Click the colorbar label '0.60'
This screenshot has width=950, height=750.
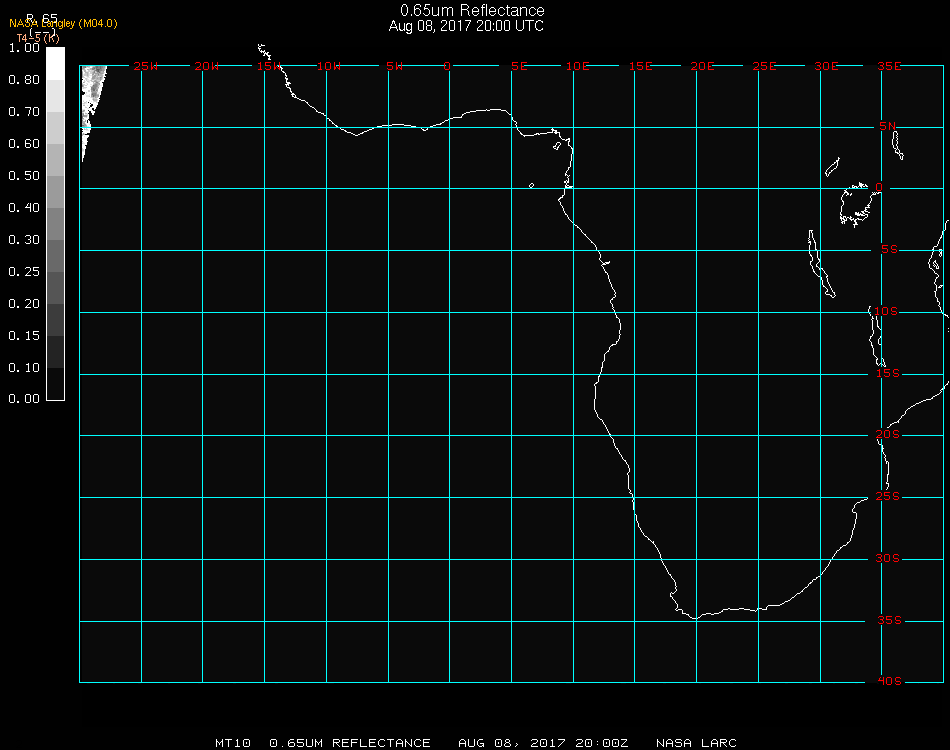pos(24,144)
